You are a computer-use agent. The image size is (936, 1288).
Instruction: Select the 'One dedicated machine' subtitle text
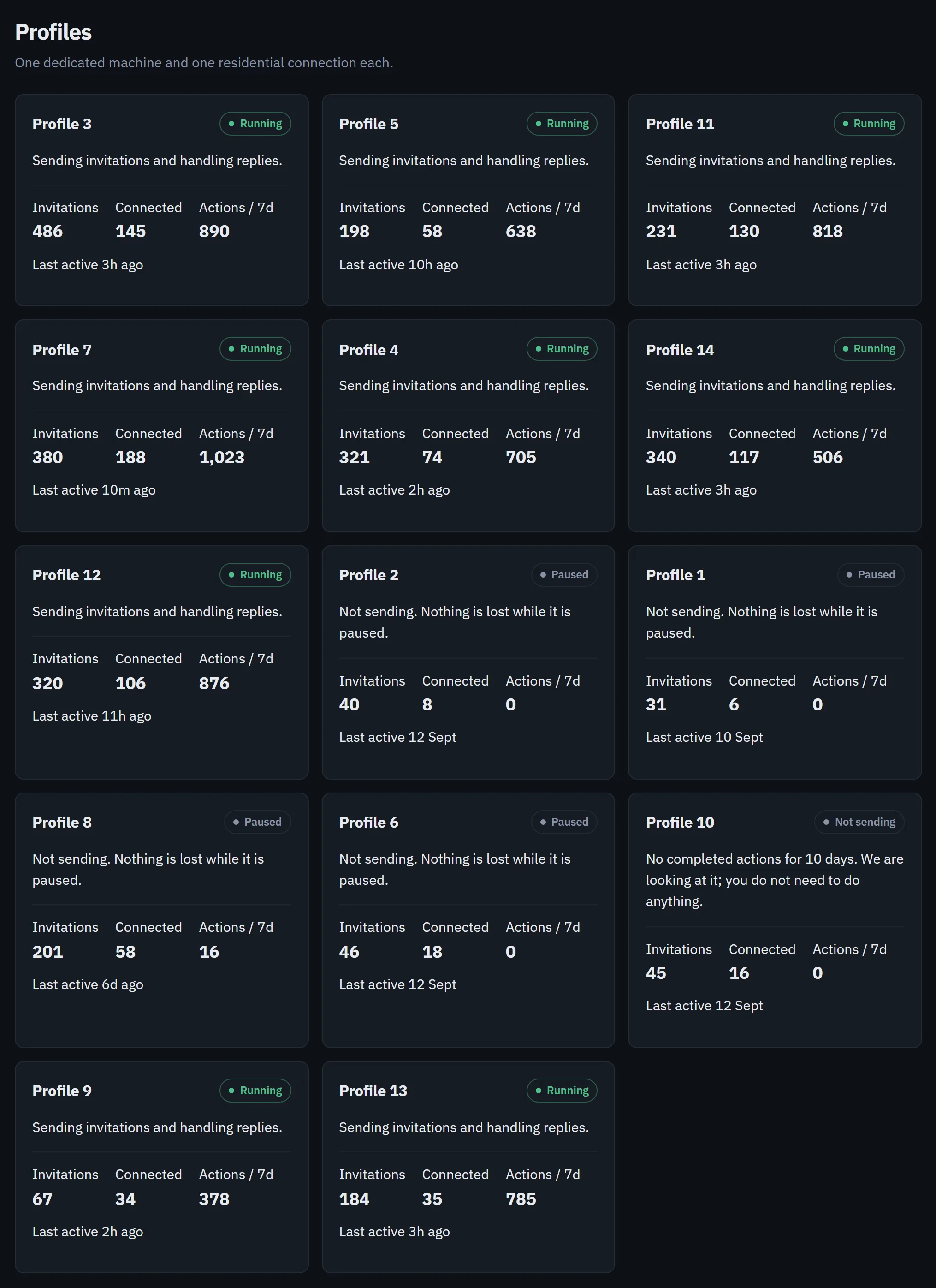204,62
